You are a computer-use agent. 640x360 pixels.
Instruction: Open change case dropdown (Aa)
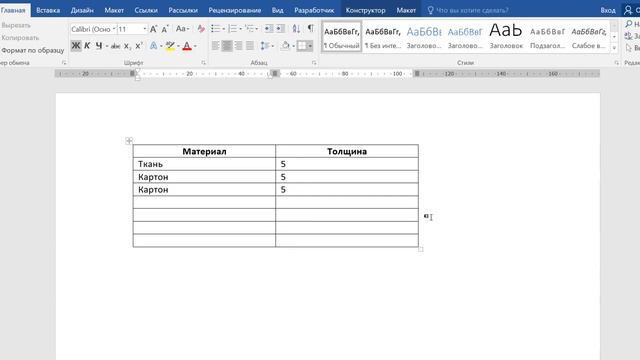[x=182, y=29]
